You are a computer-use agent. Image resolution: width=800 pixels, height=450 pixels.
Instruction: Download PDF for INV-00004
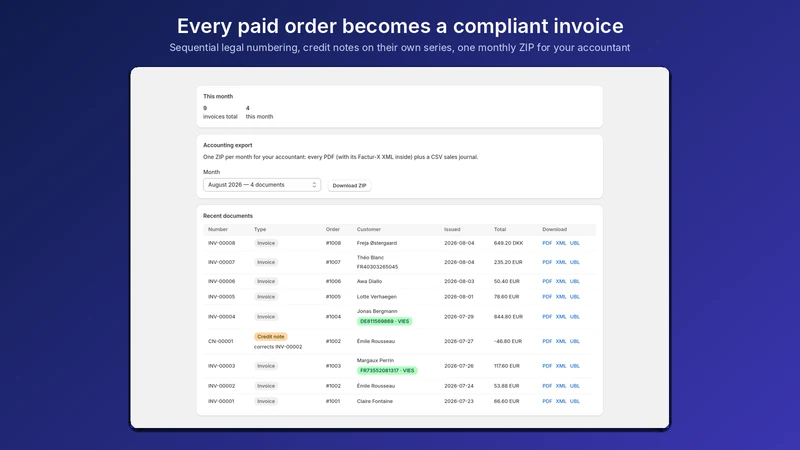[x=547, y=317]
